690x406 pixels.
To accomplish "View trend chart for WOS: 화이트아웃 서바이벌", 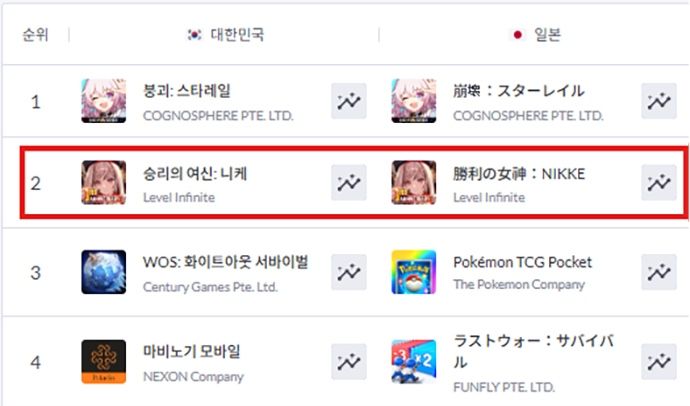I will coord(349,272).
